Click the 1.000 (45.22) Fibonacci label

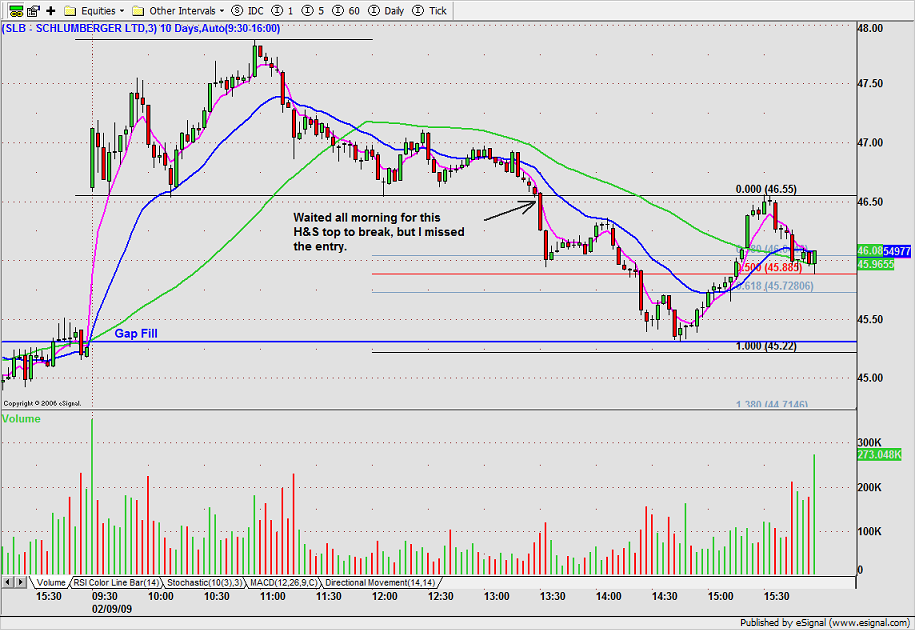pyautogui.click(x=766, y=346)
